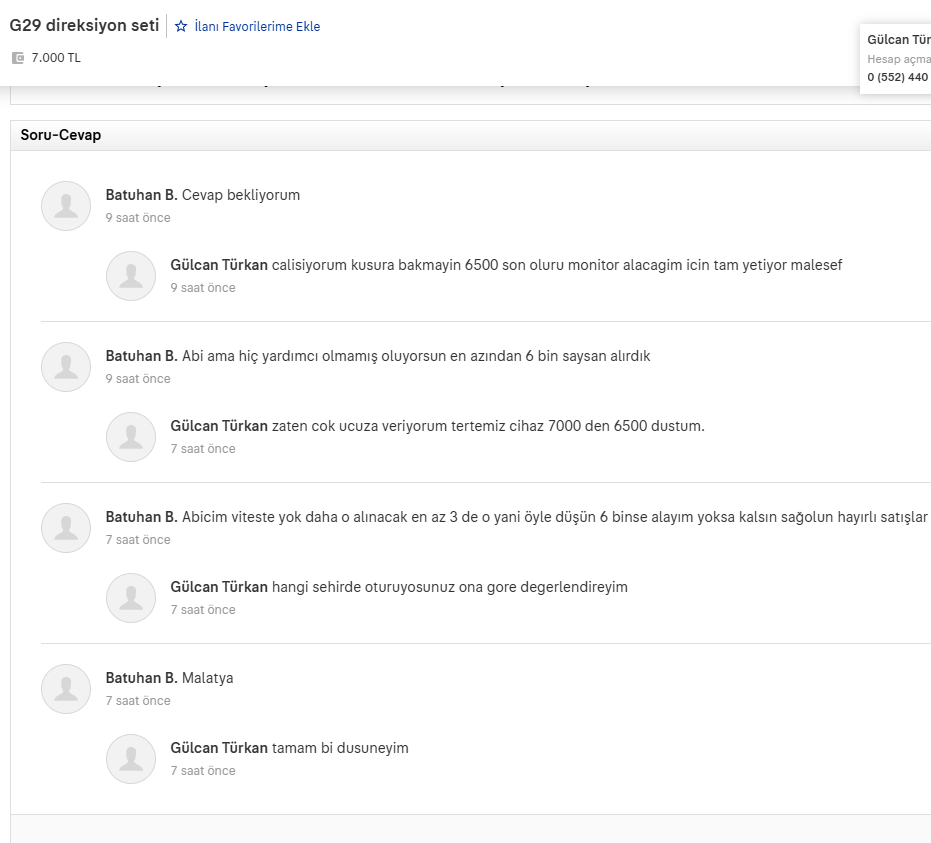Click Batuhan's avatar beside "Abicim viteste yok" comment
Screen dimensions: 931x843
tap(66, 528)
